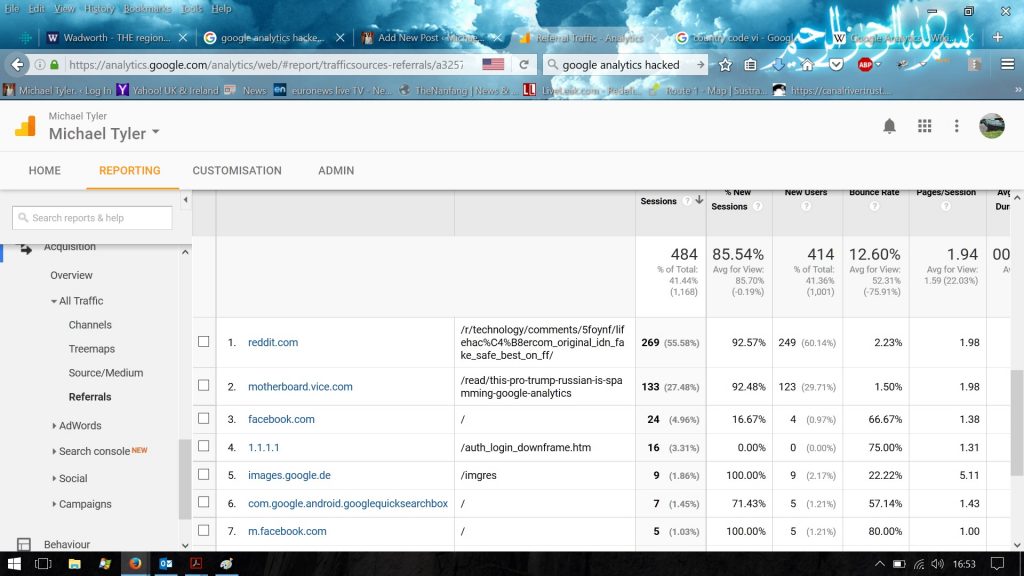The image size is (1024, 576).
Task: Tick the checkbox for m.facebook.com row
Action: click(204, 530)
